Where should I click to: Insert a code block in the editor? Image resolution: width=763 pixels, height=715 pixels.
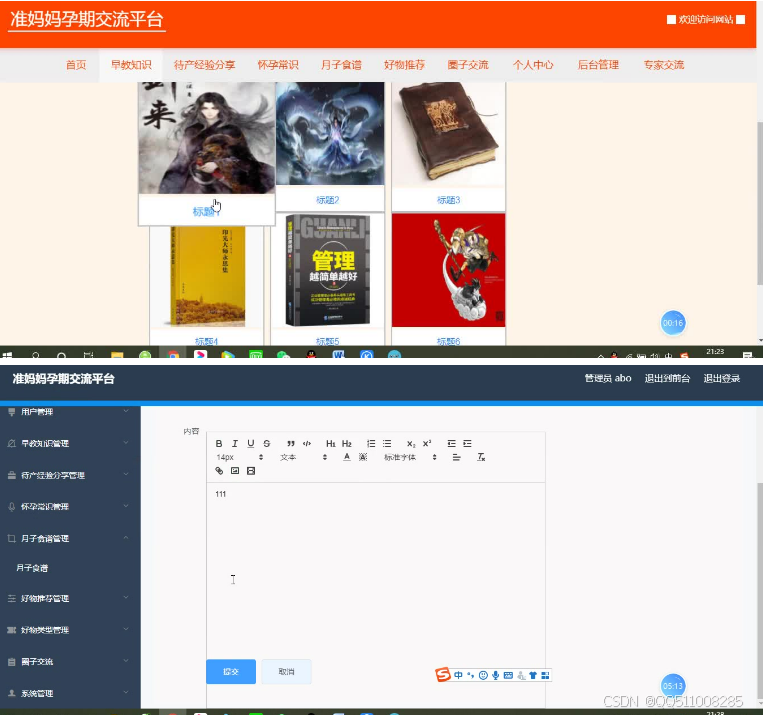(307, 443)
